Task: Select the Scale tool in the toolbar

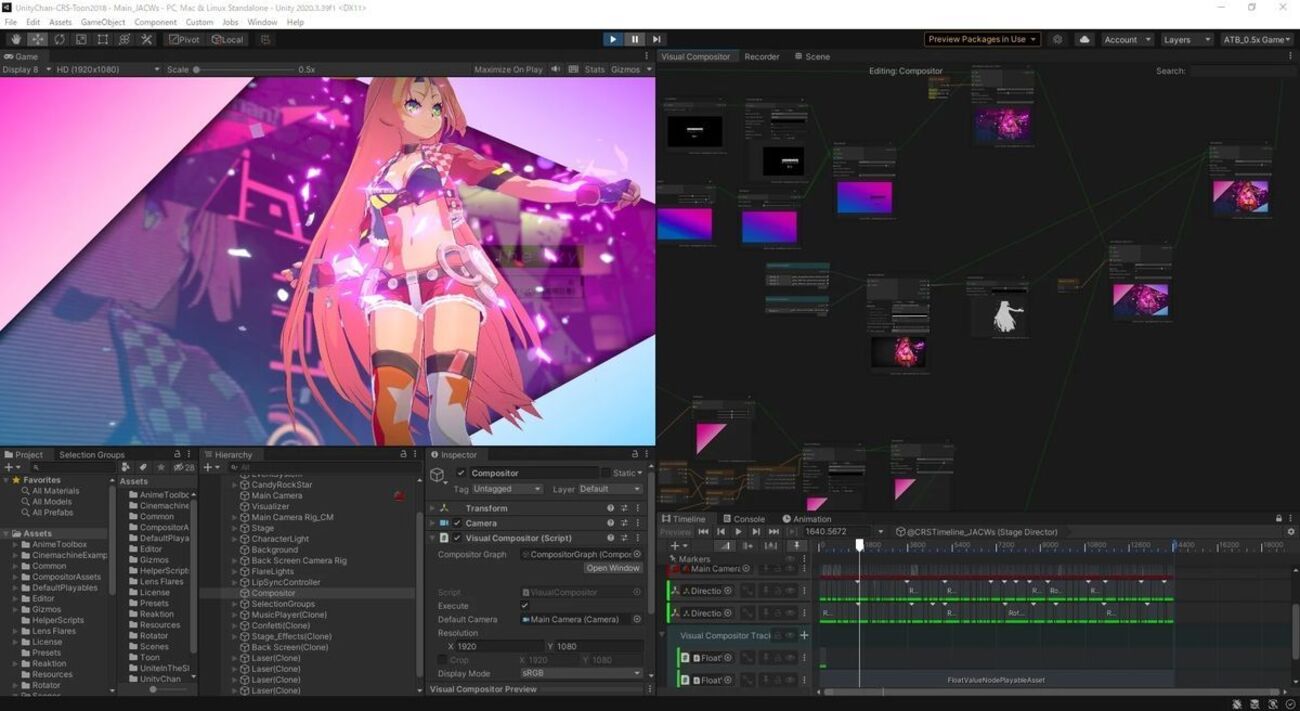Action: [x=81, y=39]
